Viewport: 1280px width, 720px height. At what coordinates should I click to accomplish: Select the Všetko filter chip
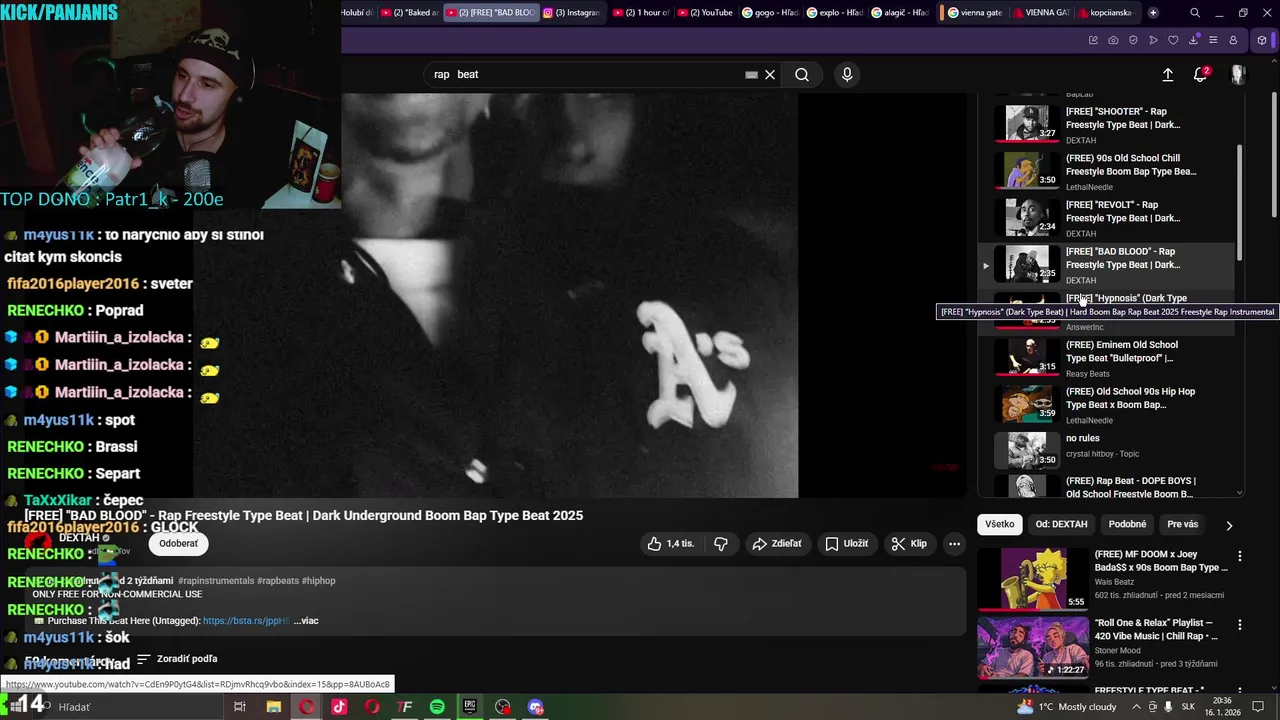pos(999,525)
